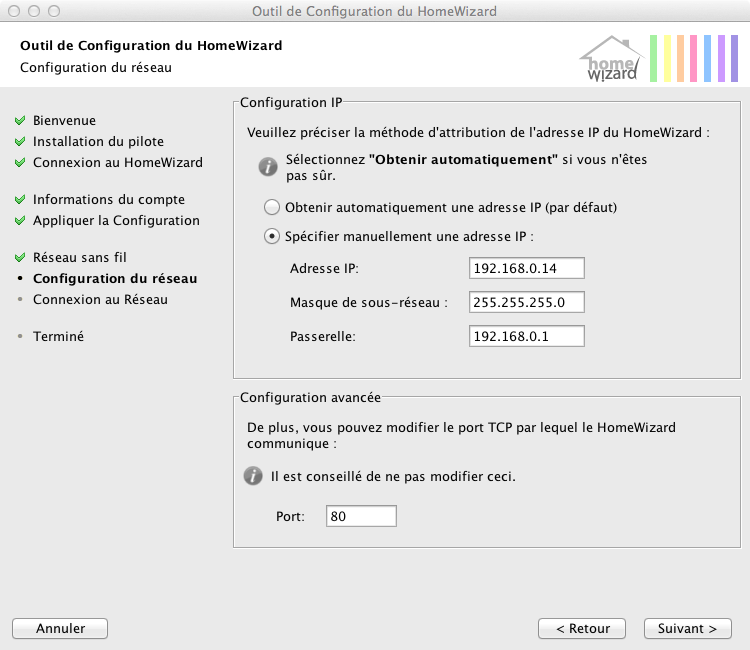
Task: Click the 'Terminé' step label
Action: [58, 336]
